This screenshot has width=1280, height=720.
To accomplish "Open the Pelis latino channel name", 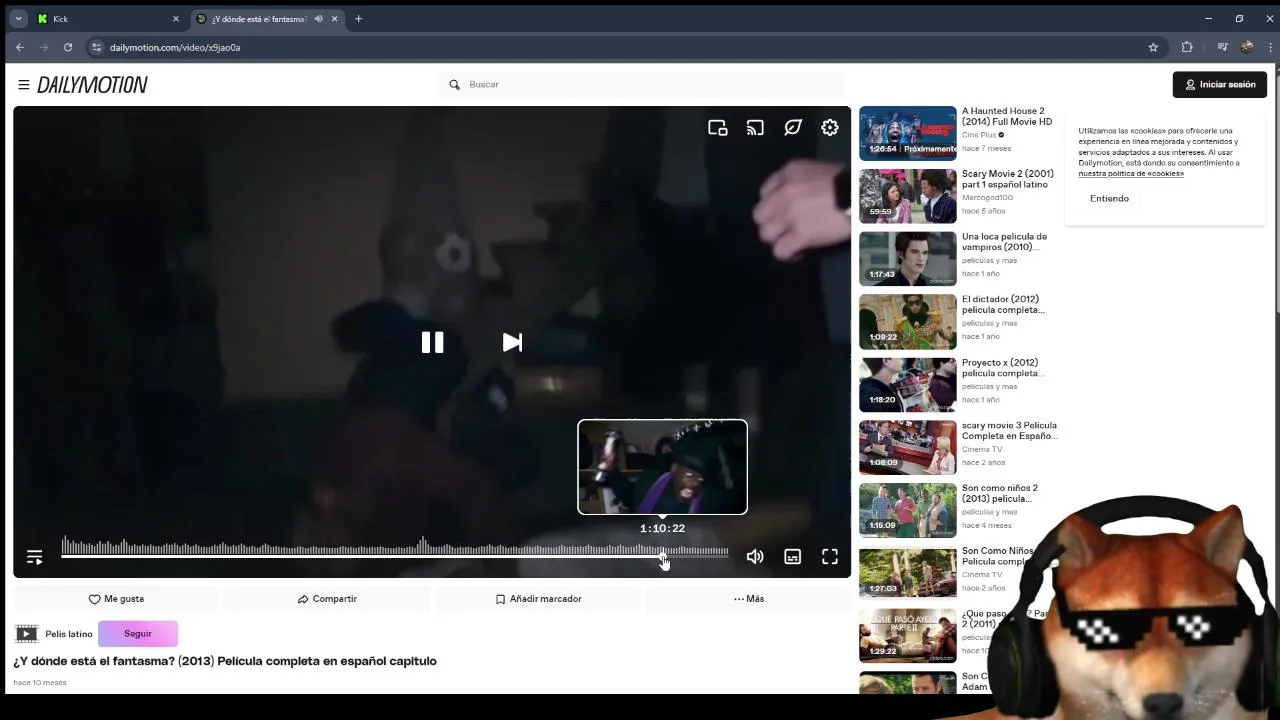I will point(69,634).
